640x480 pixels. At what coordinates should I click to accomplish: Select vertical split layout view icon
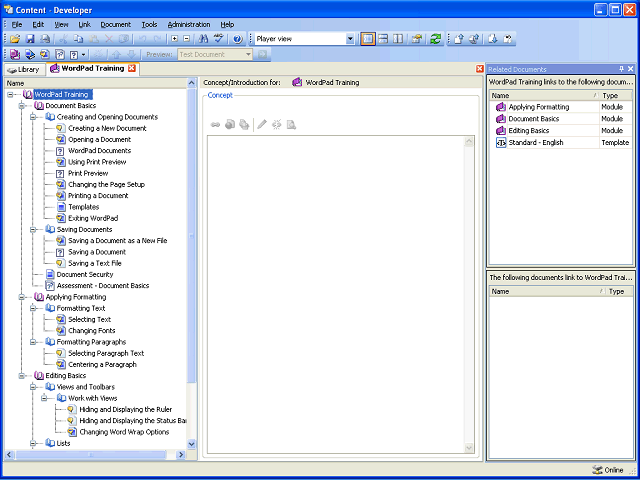coord(398,39)
